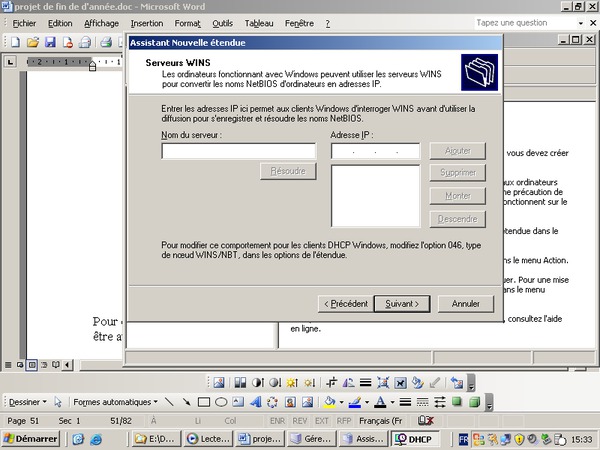Image resolution: width=600 pixels, height=450 pixels.
Task: Click the 'Nom du serveur' text field
Action: point(238,151)
